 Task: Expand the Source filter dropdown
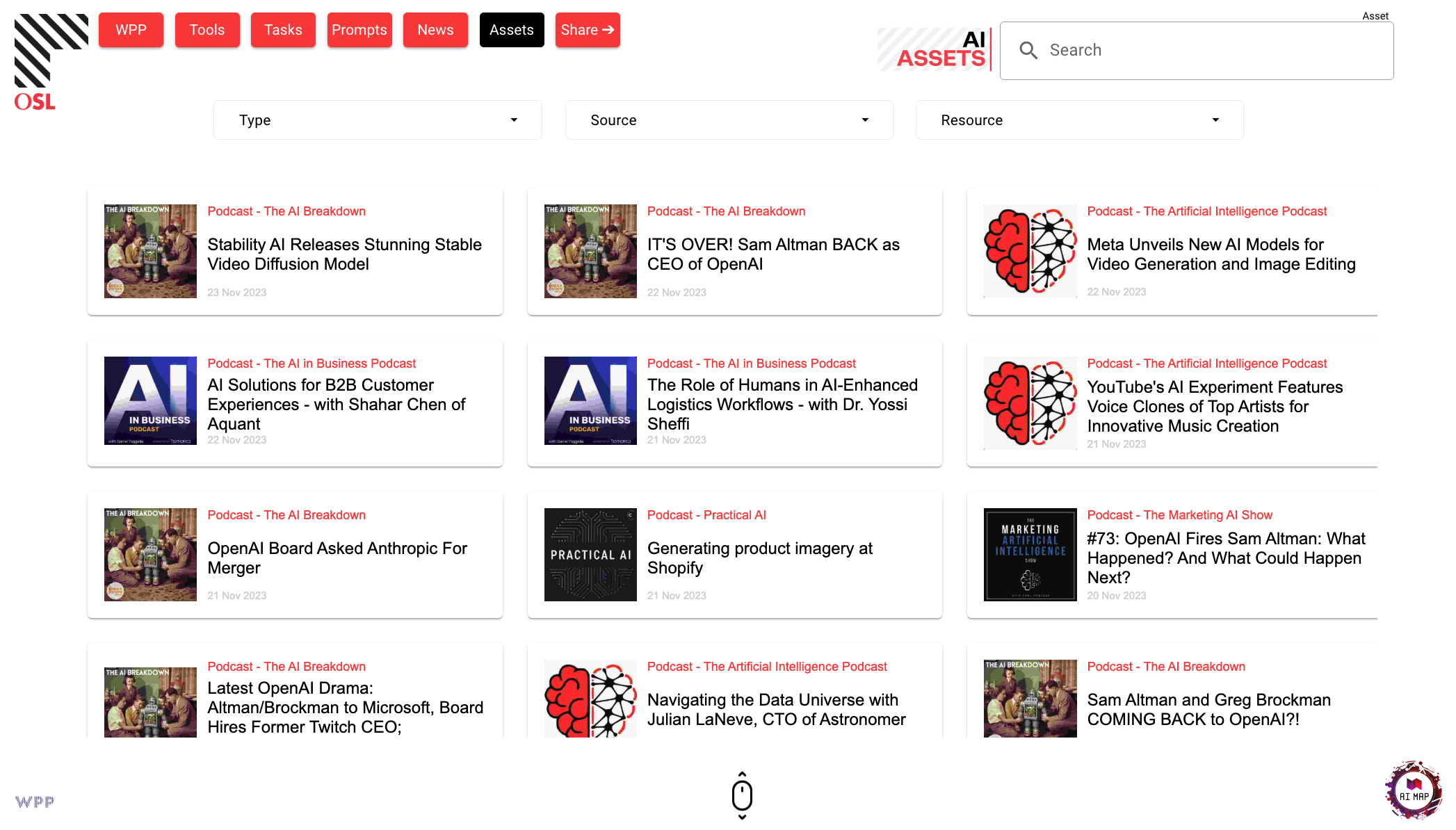(x=729, y=120)
